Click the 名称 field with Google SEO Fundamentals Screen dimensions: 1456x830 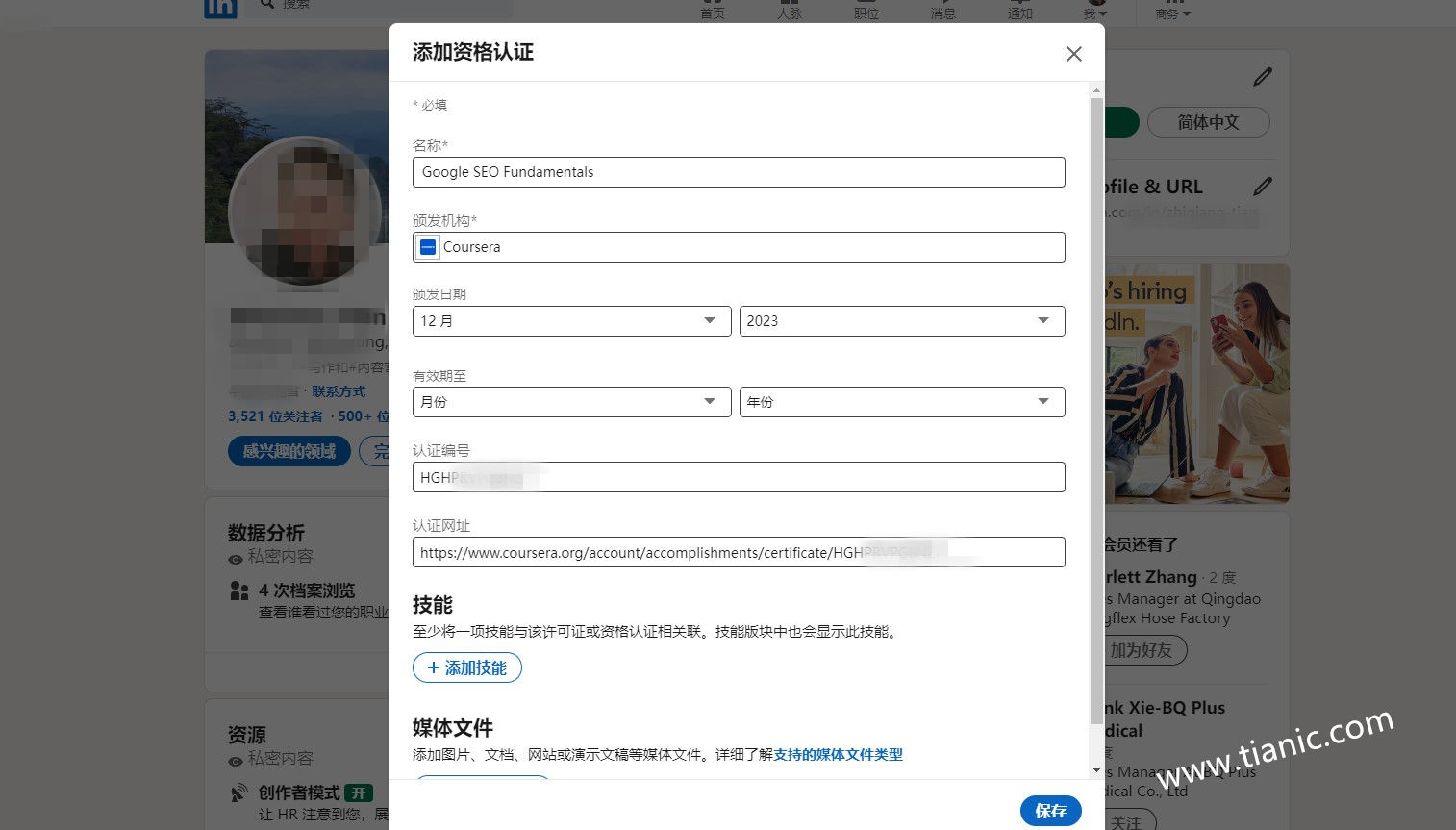point(739,172)
